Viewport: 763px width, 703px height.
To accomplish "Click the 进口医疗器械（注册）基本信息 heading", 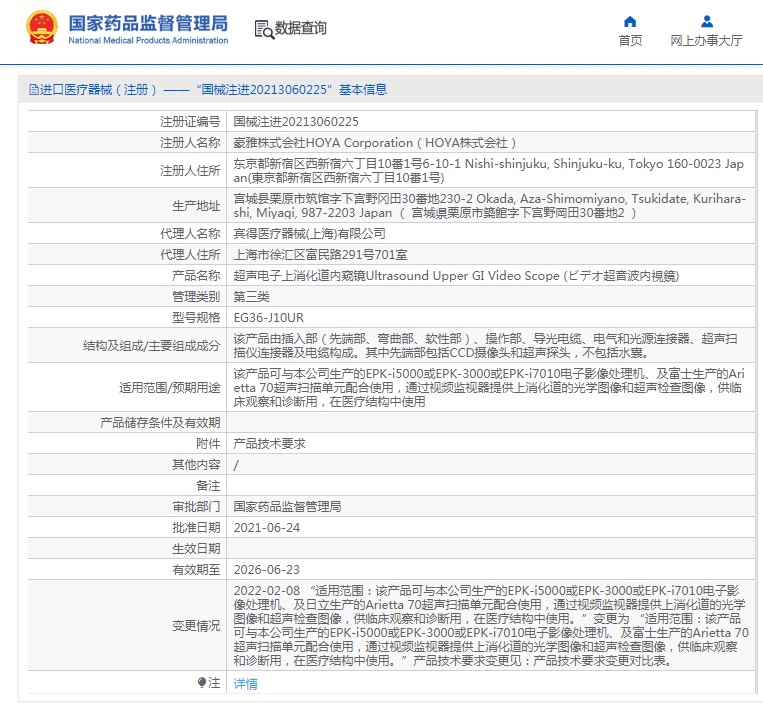I will pyautogui.click(x=208, y=90).
